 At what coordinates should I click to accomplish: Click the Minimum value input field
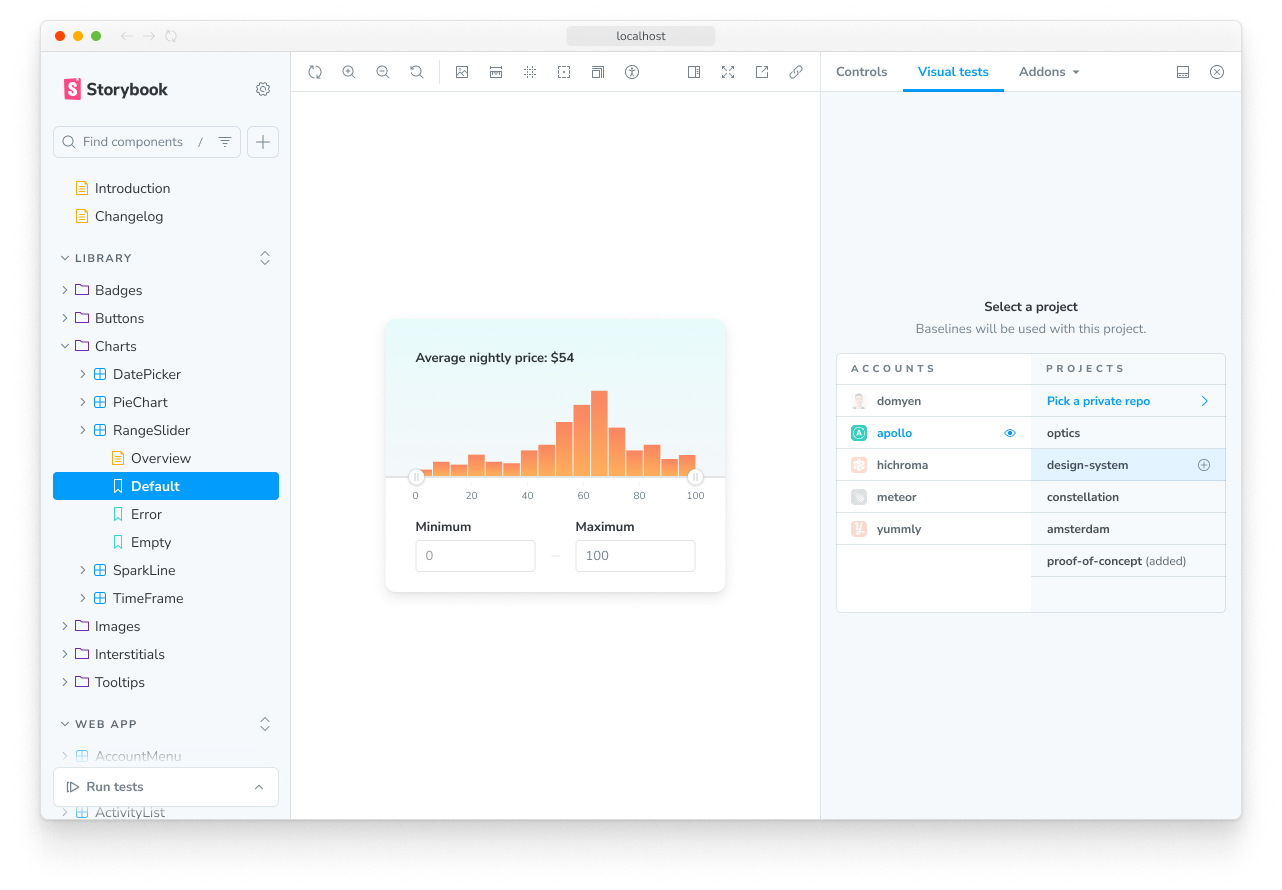475,556
